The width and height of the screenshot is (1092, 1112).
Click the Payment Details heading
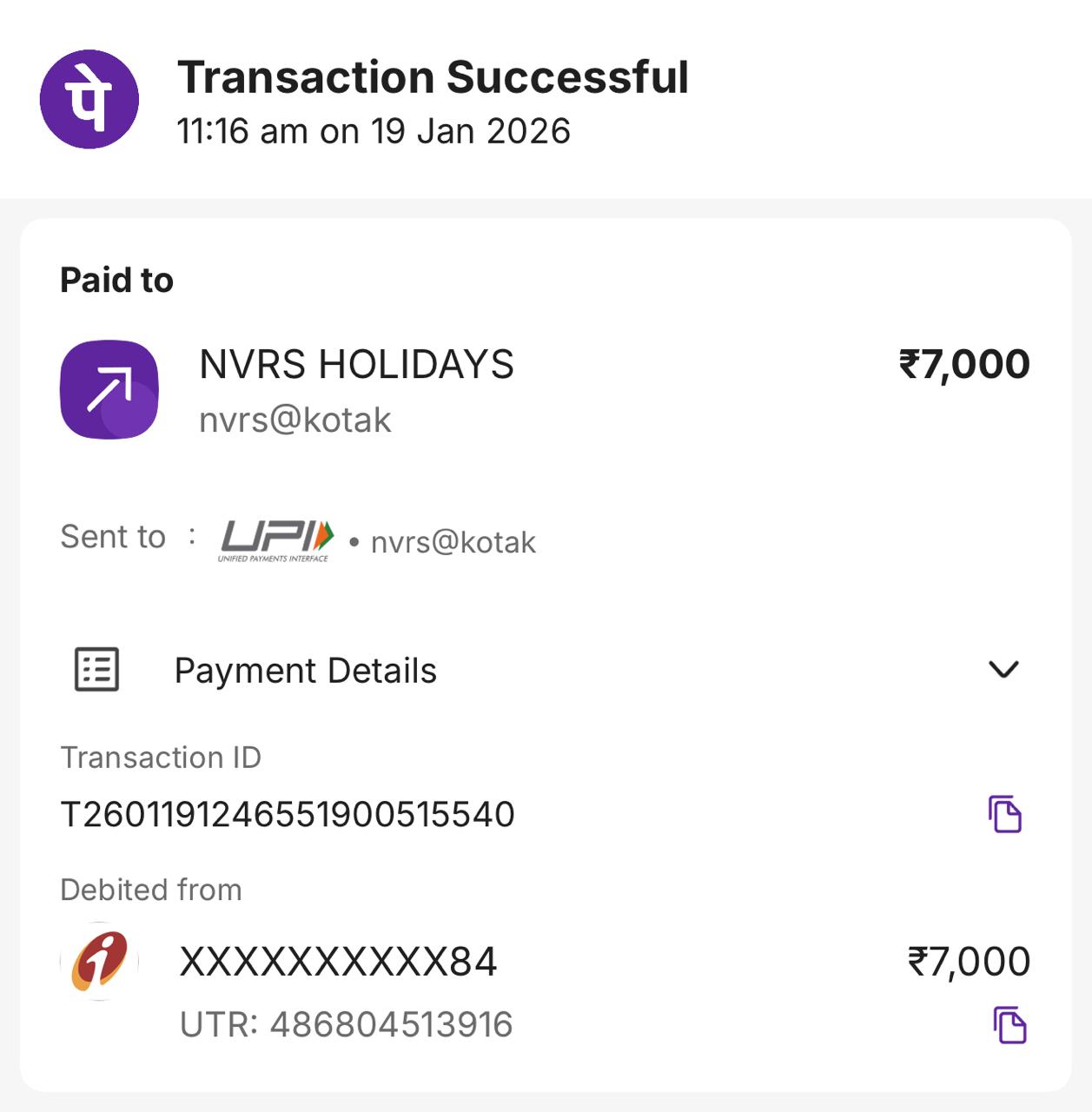(x=306, y=671)
